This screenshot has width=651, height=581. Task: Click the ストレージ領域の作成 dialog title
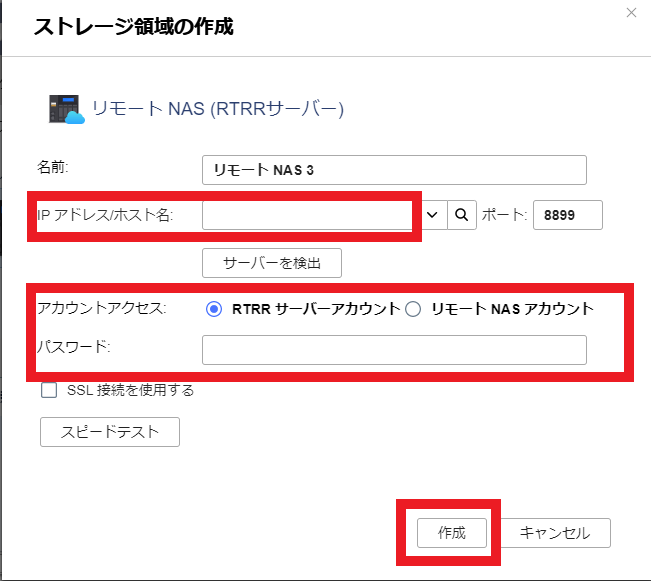[x=134, y=27]
